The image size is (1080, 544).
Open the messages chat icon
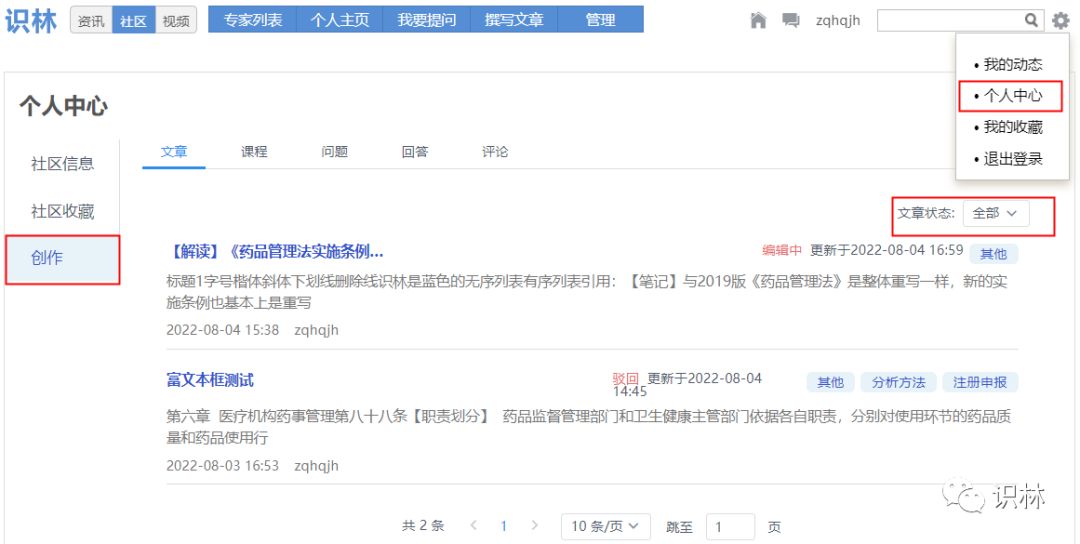(x=791, y=21)
